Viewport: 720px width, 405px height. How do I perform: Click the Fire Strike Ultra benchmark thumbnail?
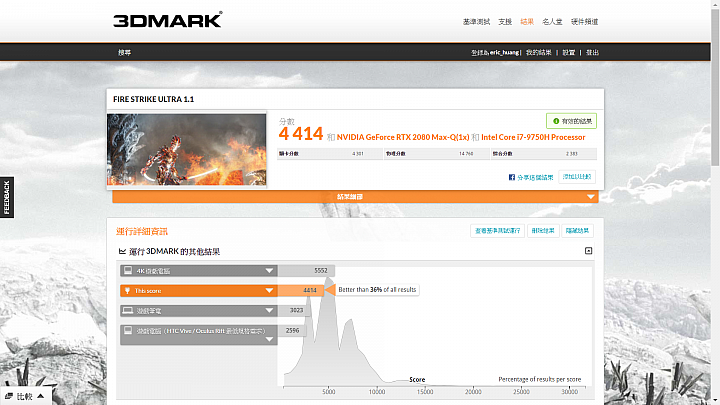[x=186, y=150]
